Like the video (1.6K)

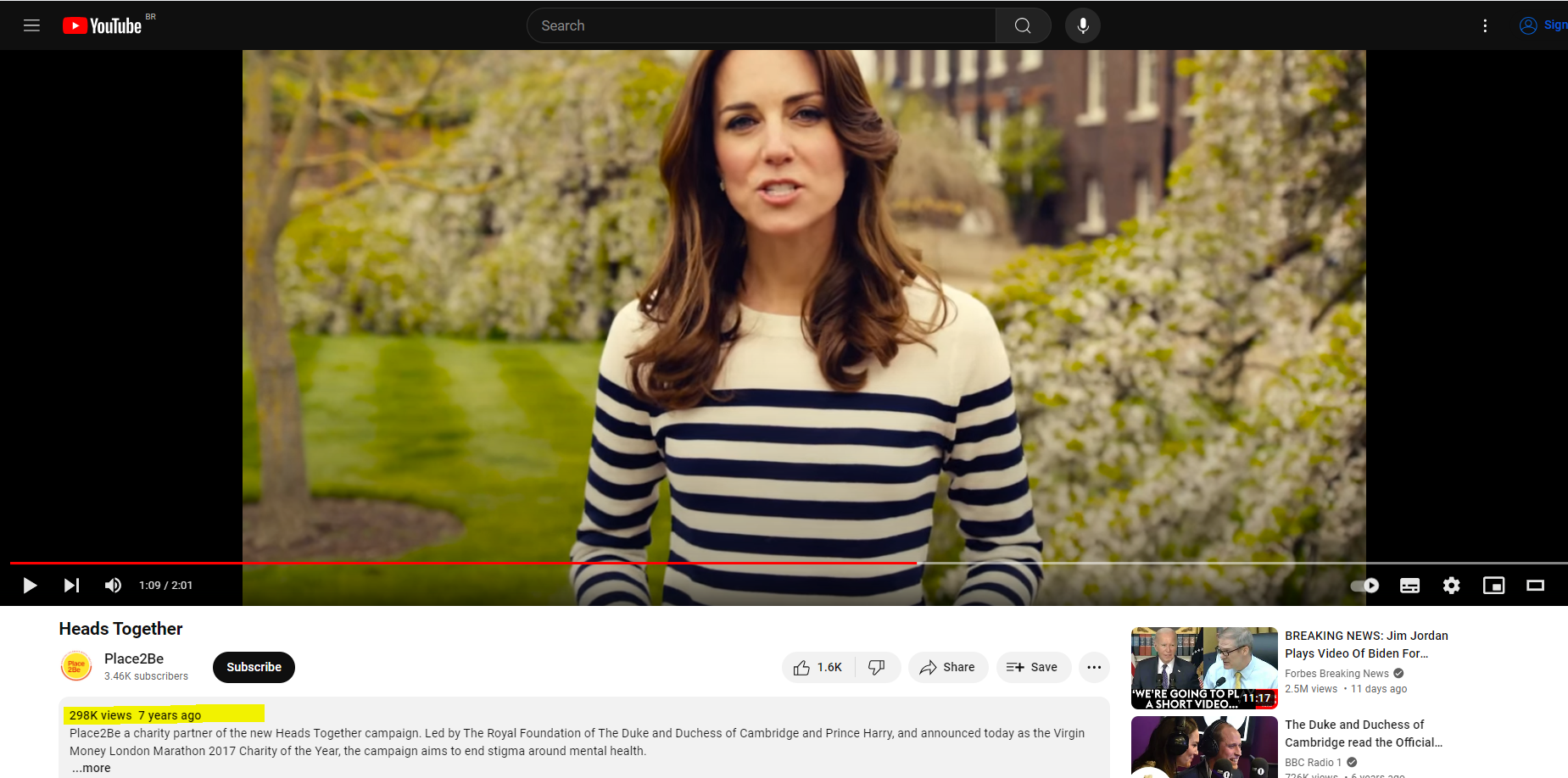pos(818,668)
